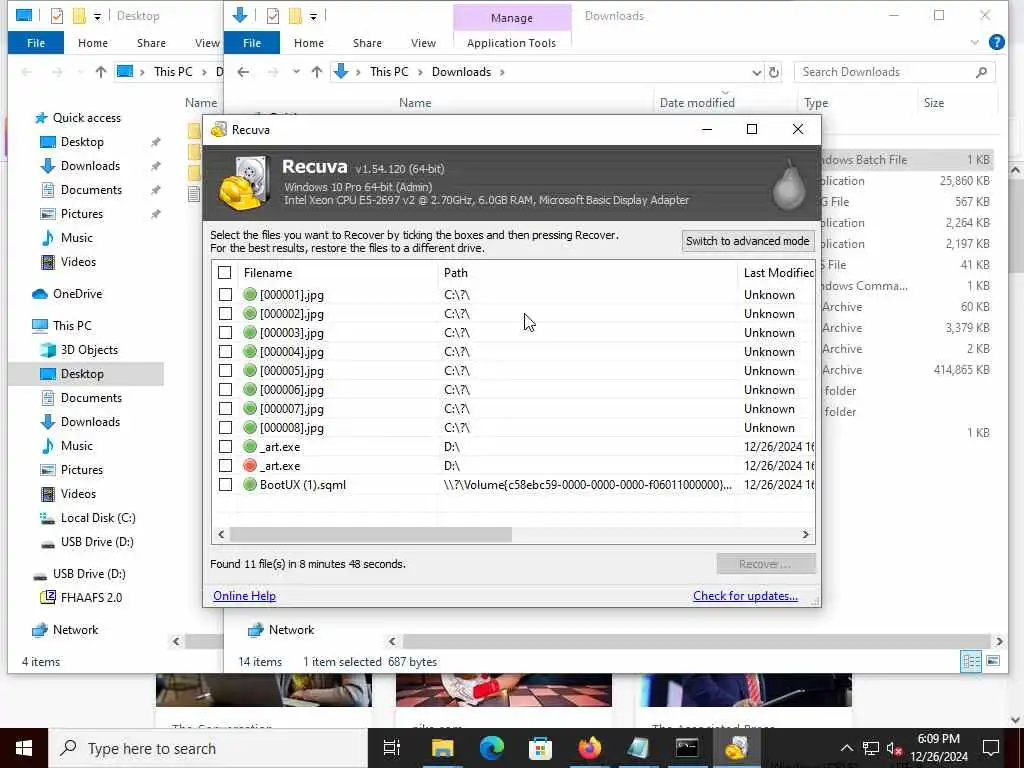Image resolution: width=1024 pixels, height=768 pixels.
Task: Click right arrow of Recuva horizontal scrollbar
Action: pos(805,534)
